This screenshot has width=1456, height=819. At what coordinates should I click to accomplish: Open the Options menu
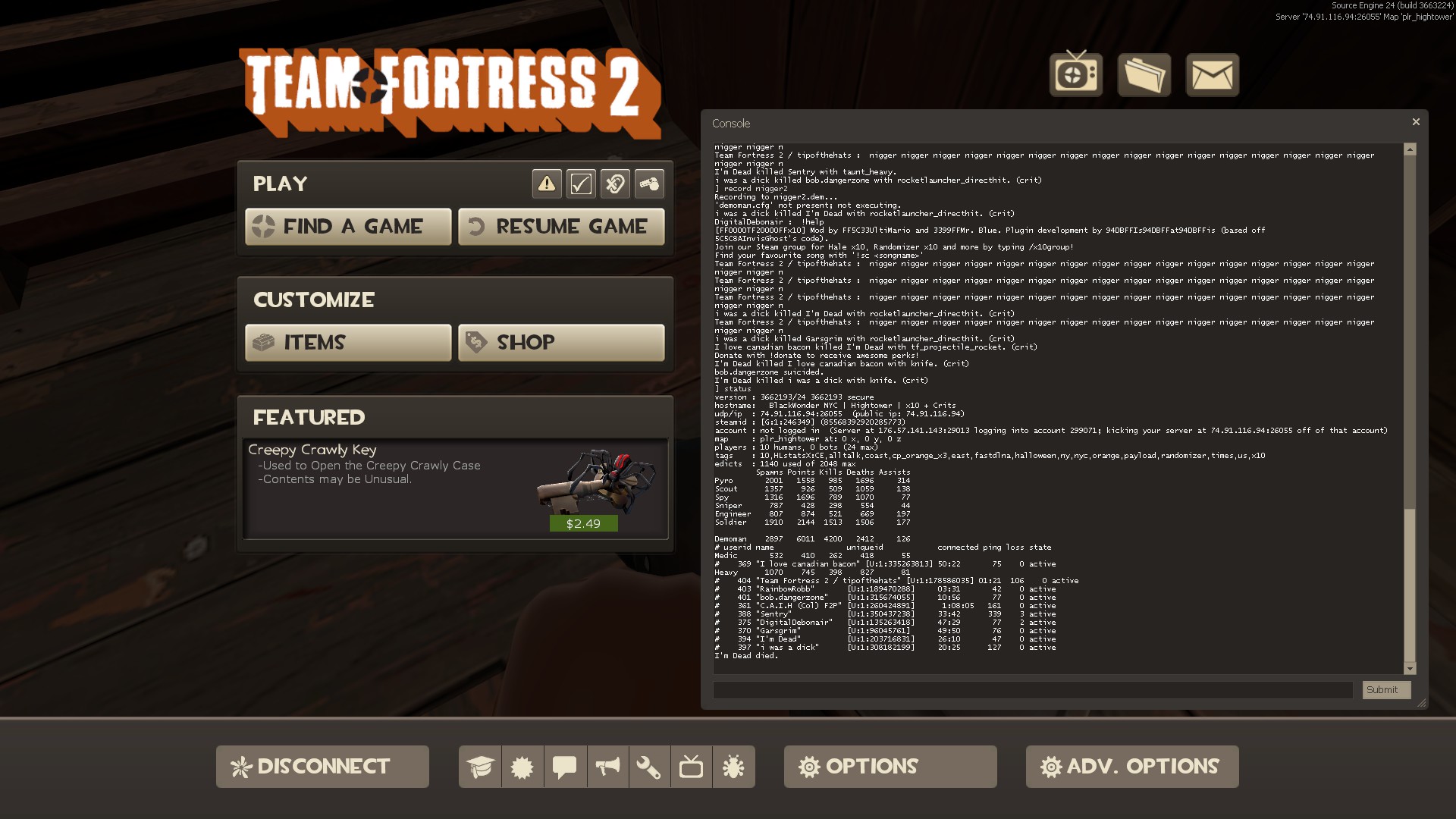point(890,767)
